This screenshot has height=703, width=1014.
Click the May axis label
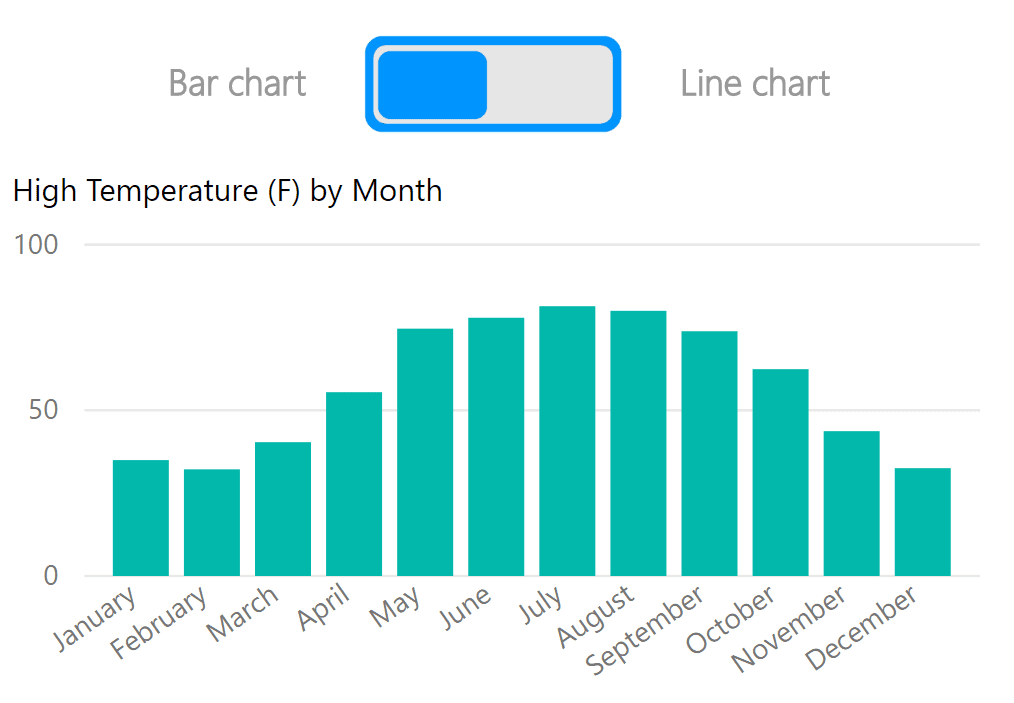click(394, 607)
